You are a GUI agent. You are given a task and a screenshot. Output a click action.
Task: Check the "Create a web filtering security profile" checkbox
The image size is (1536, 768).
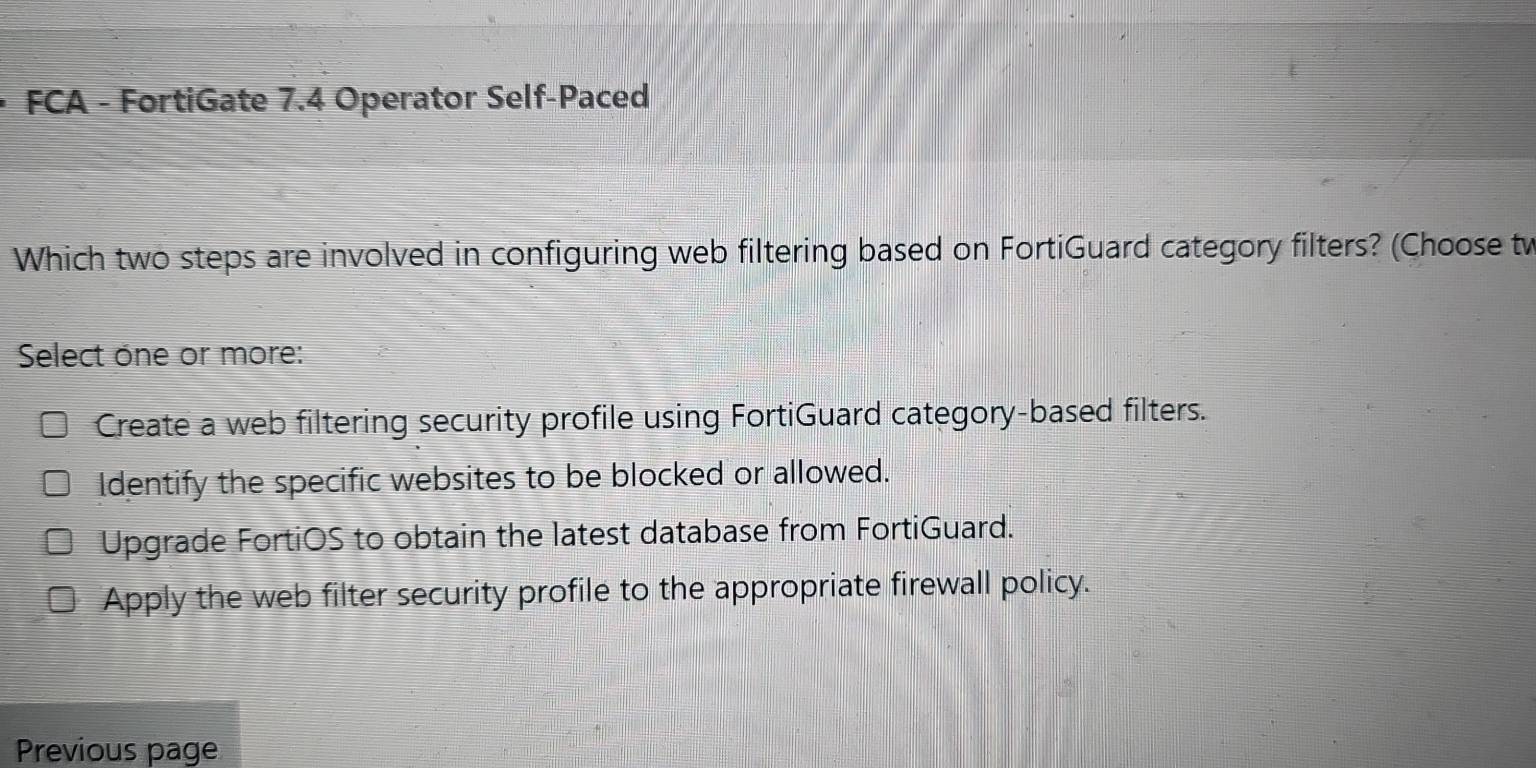tap(55, 427)
